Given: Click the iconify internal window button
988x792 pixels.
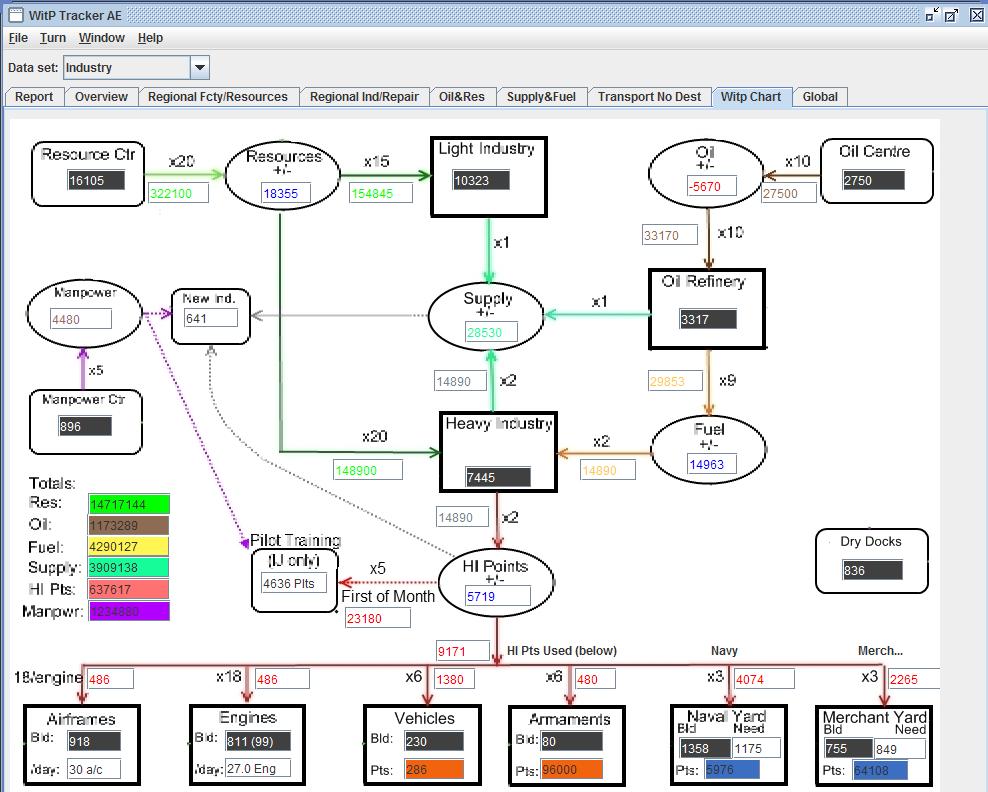Looking at the screenshot, I should [931, 14].
